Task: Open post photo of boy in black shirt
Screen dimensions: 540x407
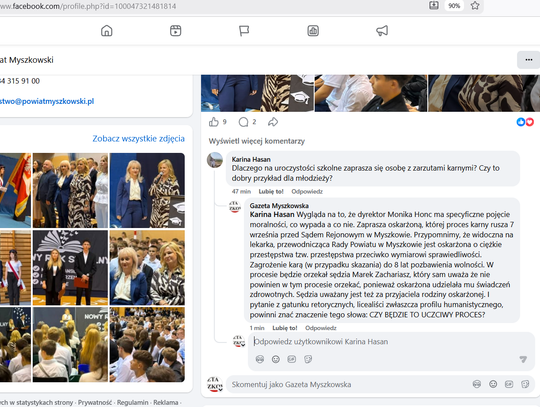Action: click(x=371, y=93)
